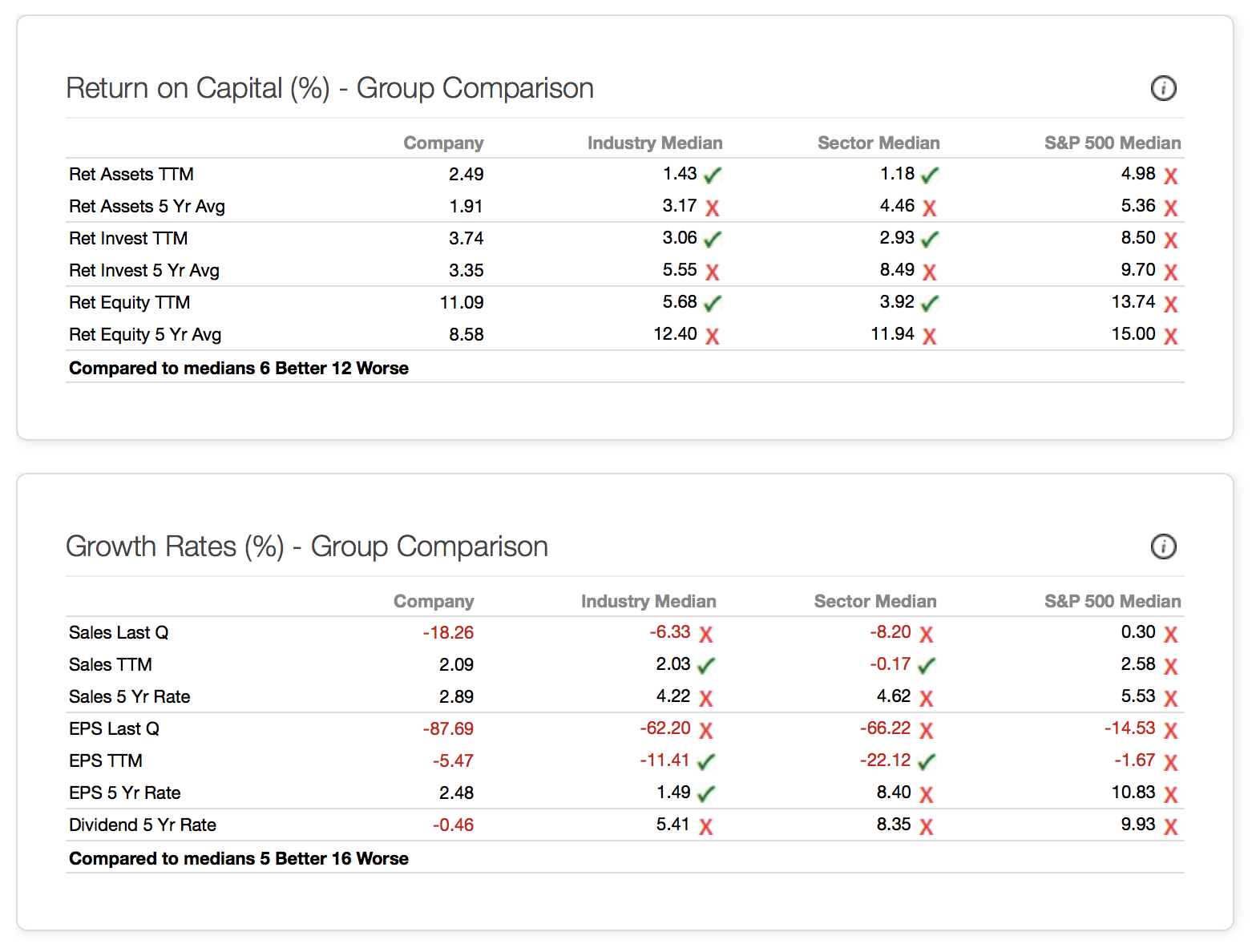Click green checkmark beside EPS TTM industry median

click(705, 761)
